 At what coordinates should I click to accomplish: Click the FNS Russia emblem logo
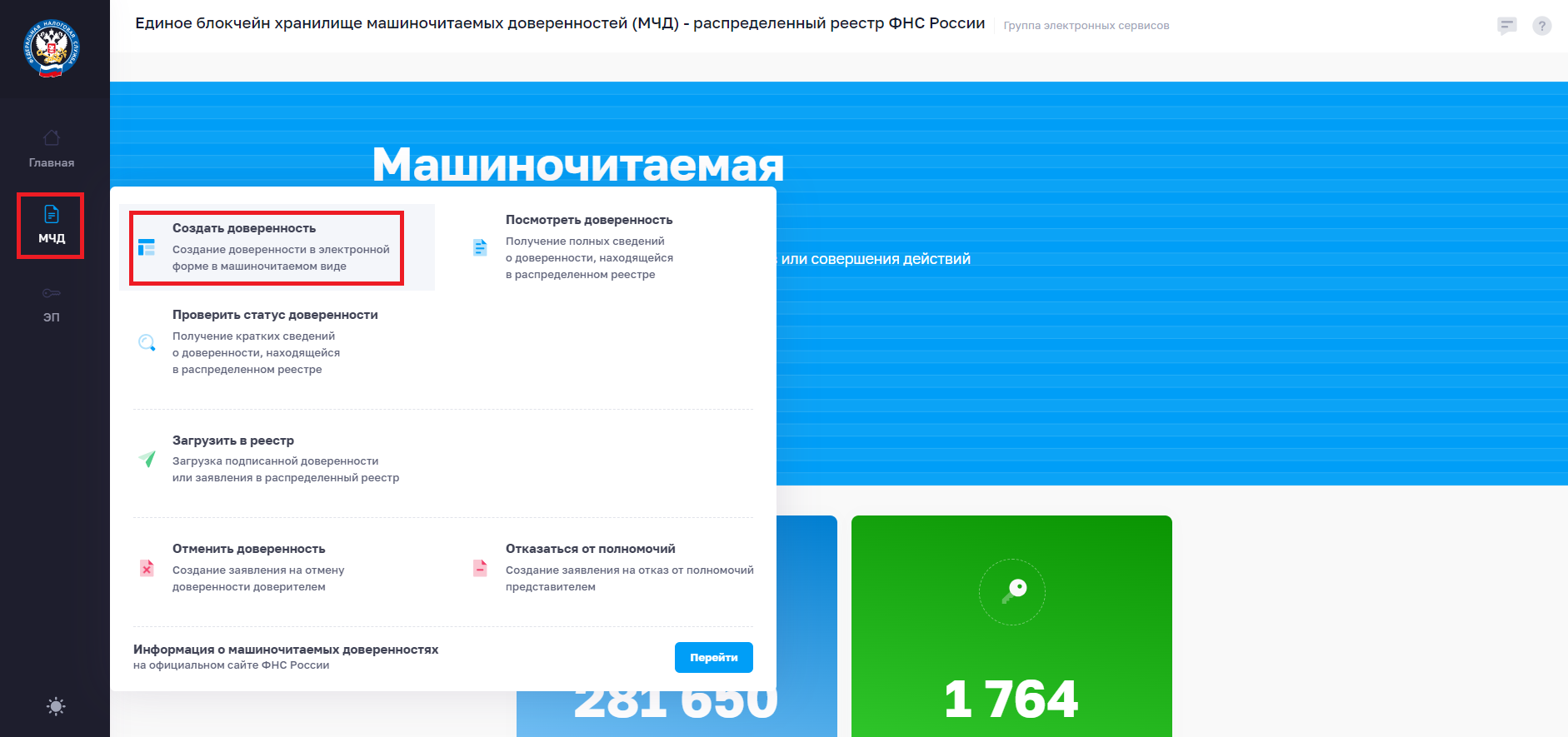tap(52, 49)
